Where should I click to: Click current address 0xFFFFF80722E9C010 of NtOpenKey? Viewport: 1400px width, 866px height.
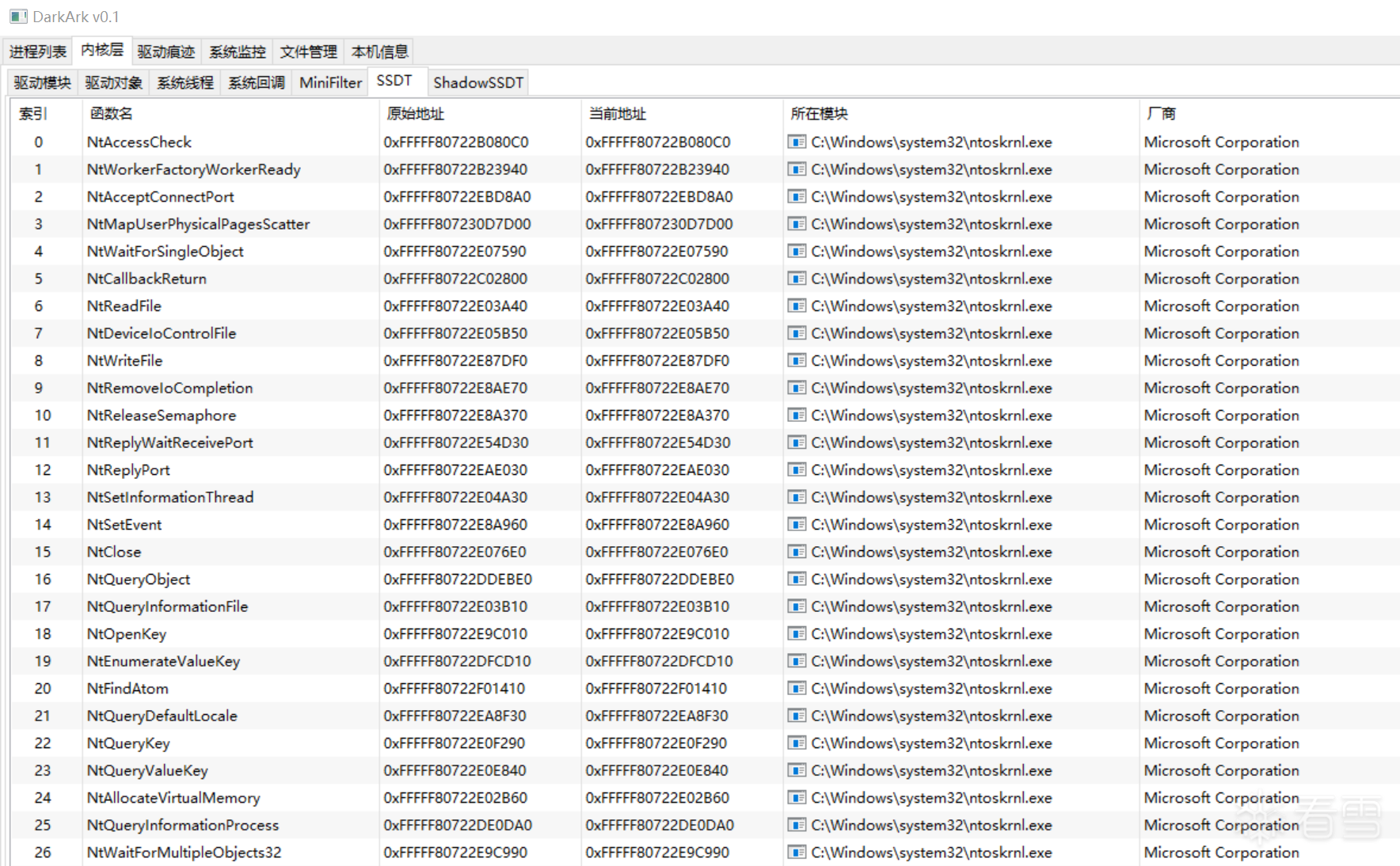tap(657, 634)
